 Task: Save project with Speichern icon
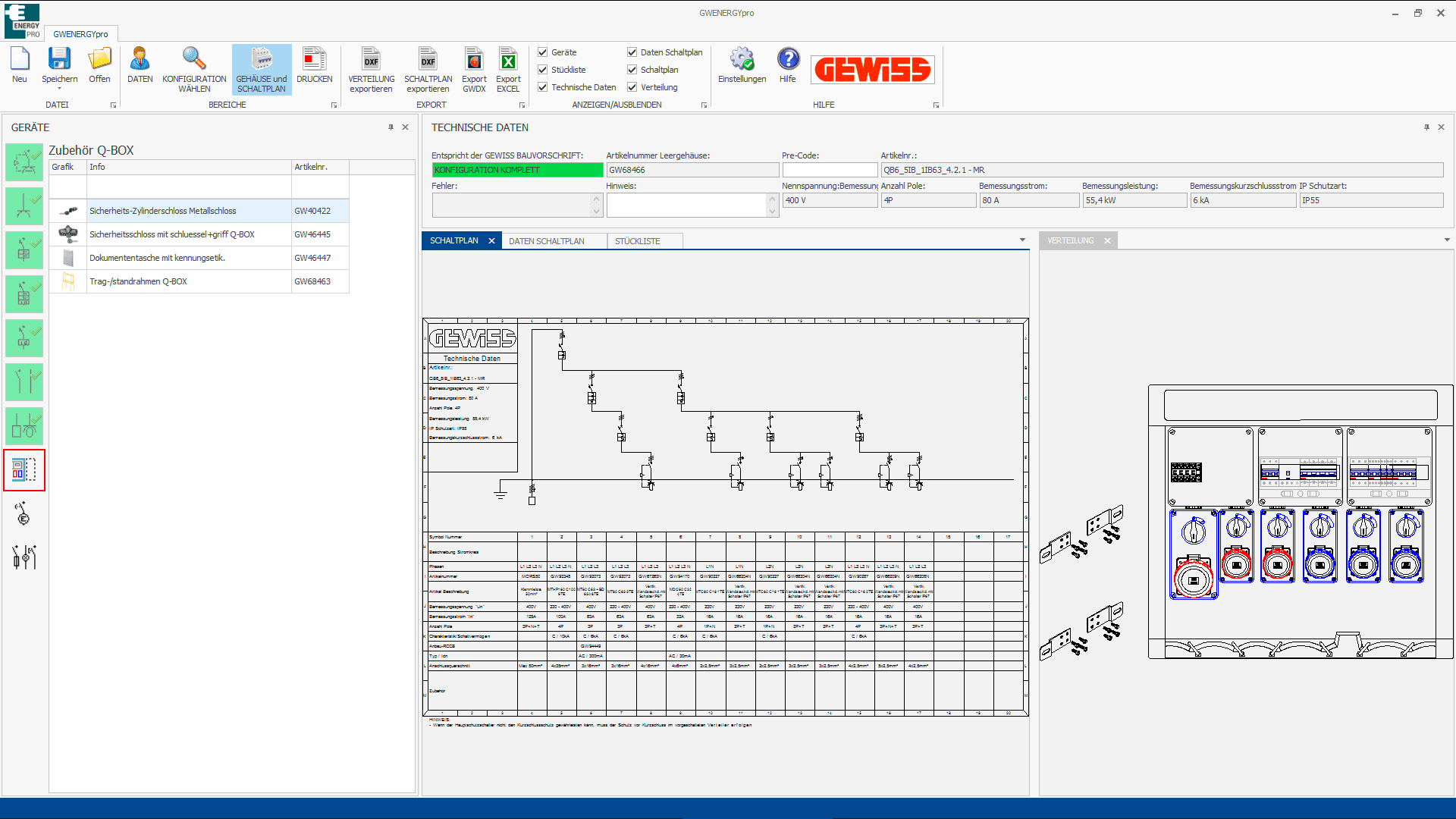coord(59,60)
